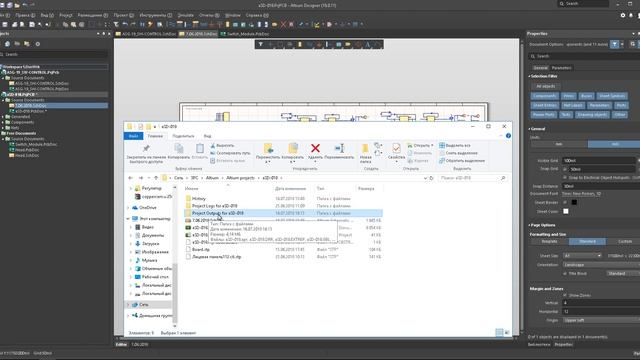Open Simulate menu in Altium
The width and height of the screenshot is (640, 360).
click(185, 15)
